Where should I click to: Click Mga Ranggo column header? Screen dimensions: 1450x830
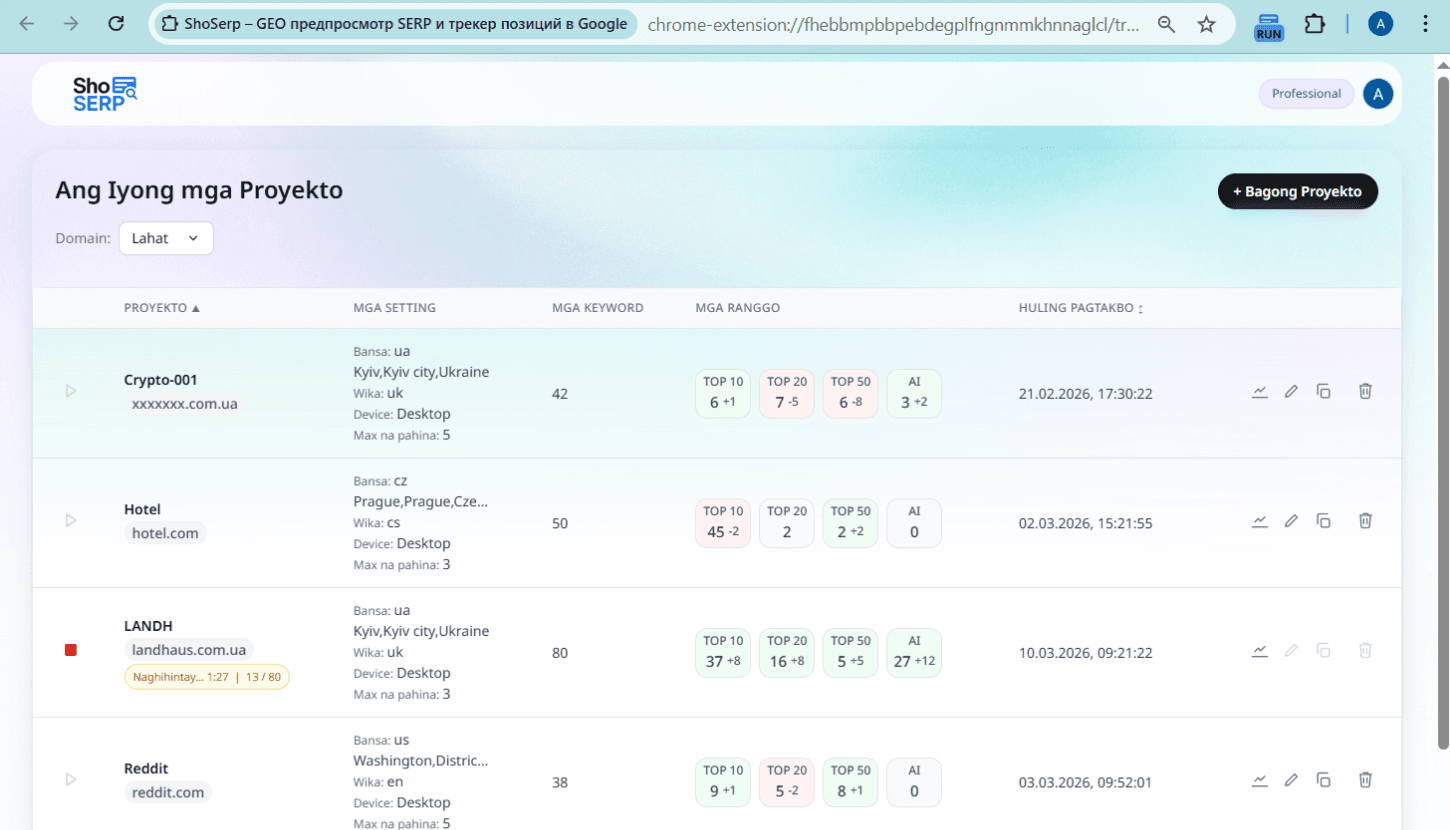coord(738,308)
